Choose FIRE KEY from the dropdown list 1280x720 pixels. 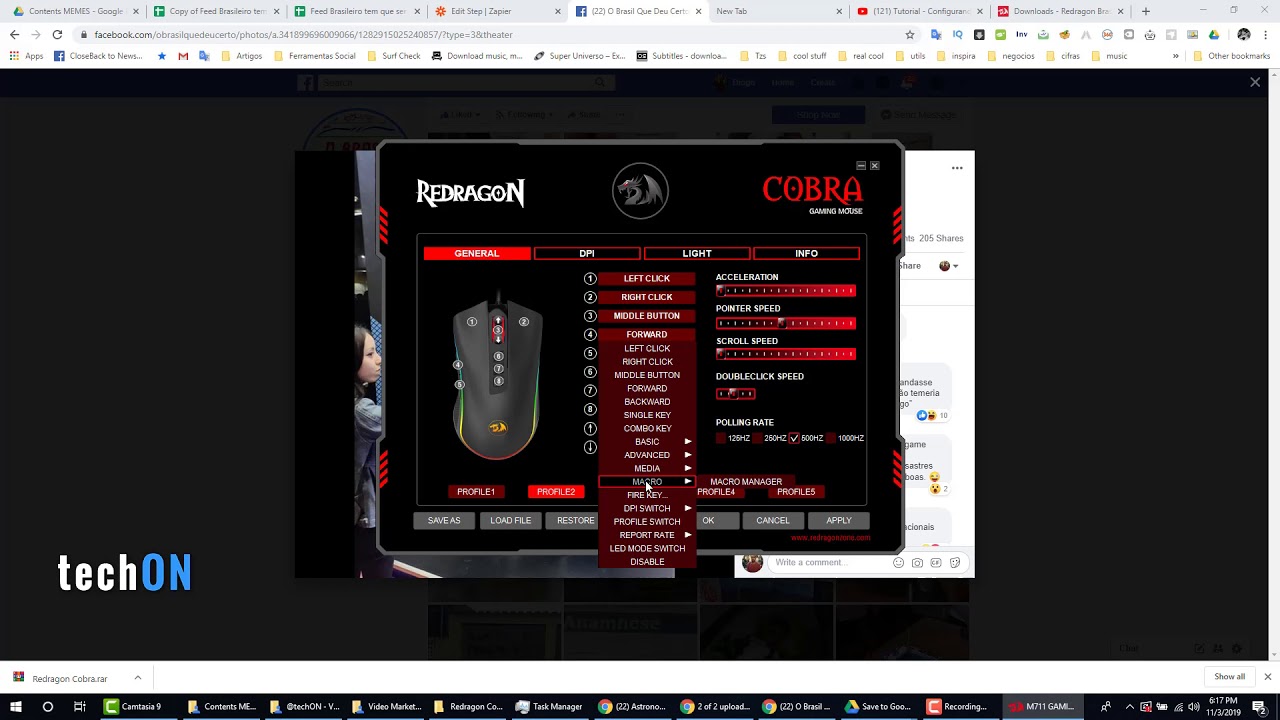pyautogui.click(x=647, y=495)
